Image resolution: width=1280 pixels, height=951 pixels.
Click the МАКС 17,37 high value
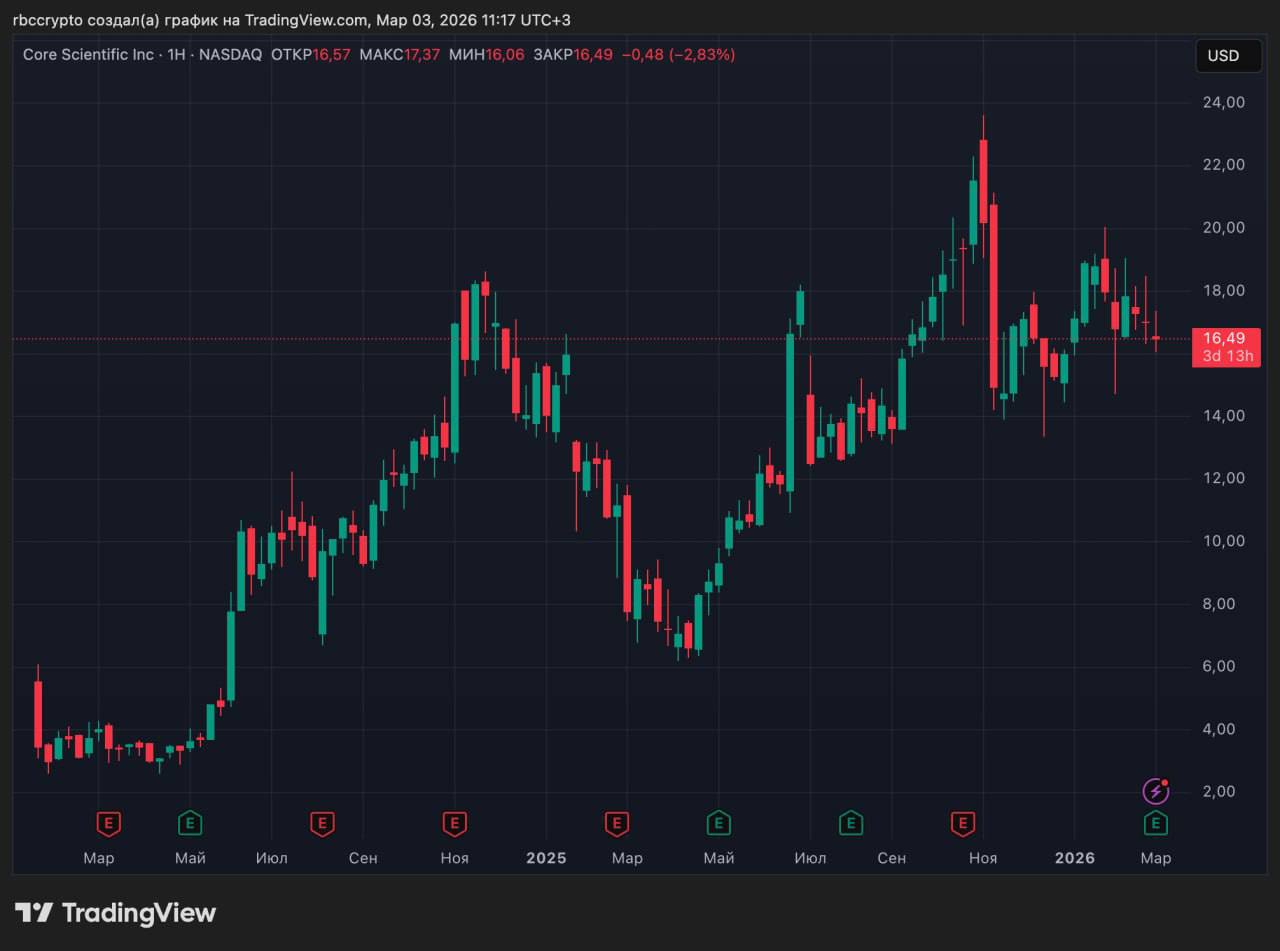coord(400,55)
